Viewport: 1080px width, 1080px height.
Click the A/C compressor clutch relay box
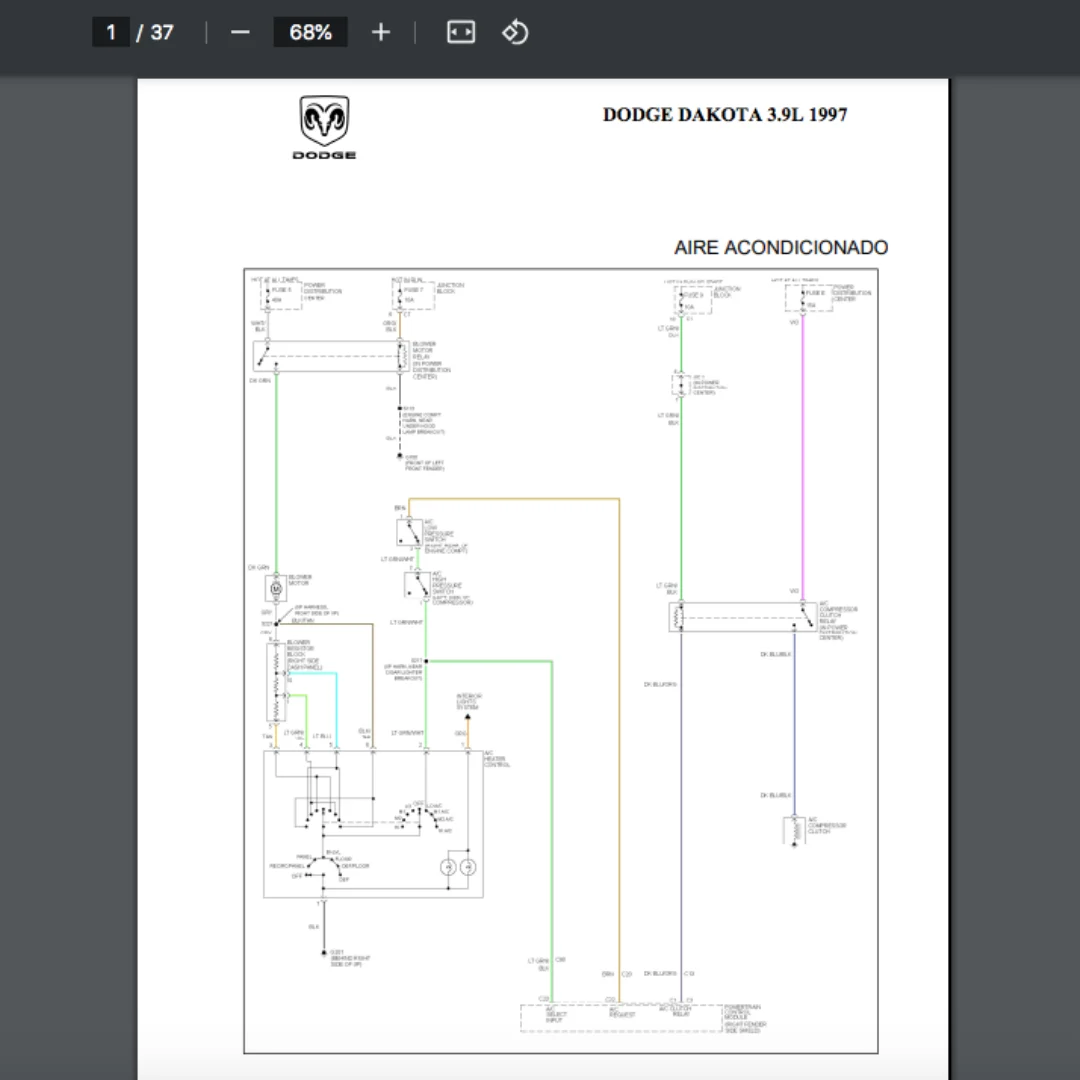click(x=742, y=618)
